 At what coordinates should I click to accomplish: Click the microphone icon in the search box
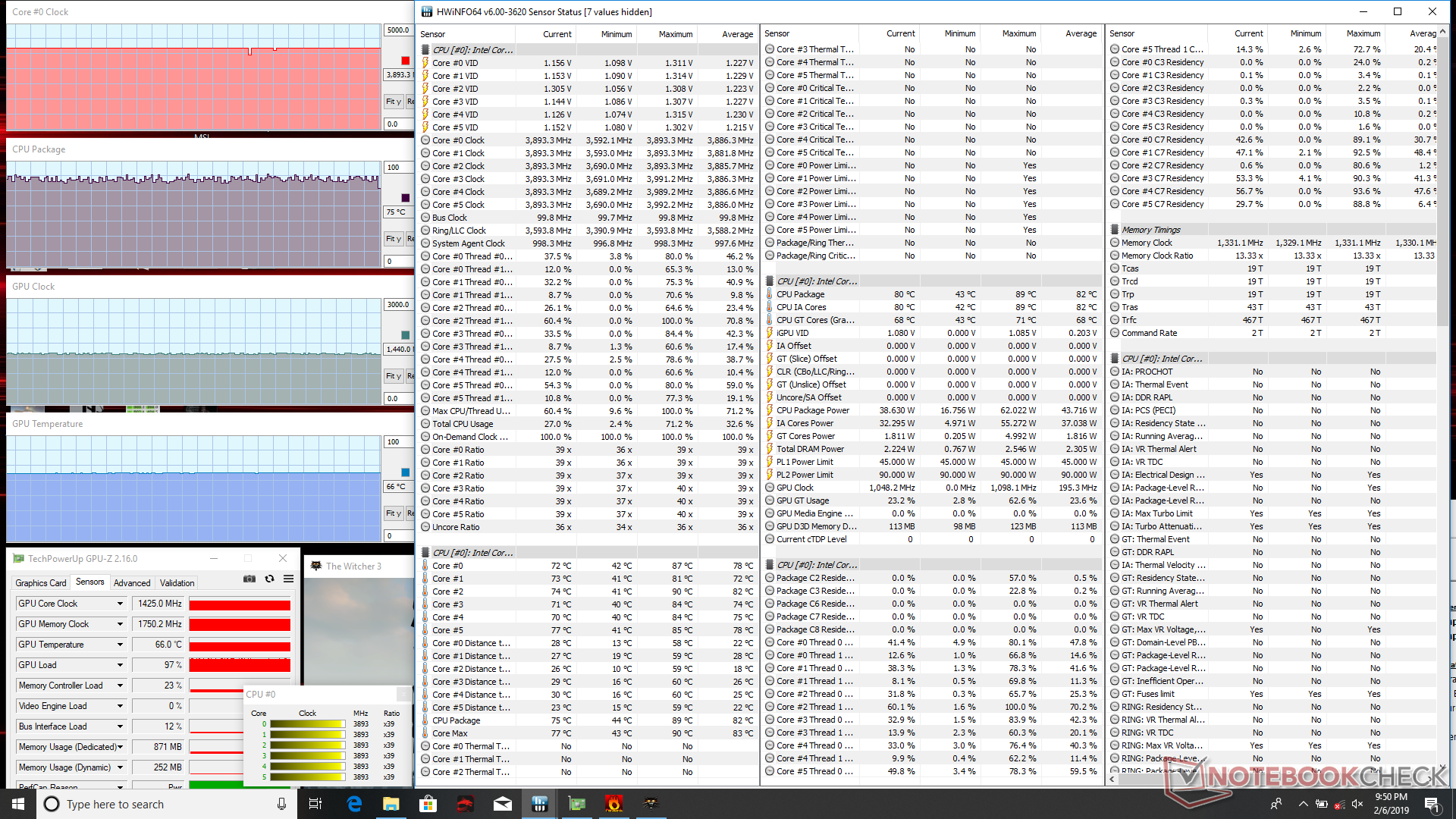click(x=281, y=804)
